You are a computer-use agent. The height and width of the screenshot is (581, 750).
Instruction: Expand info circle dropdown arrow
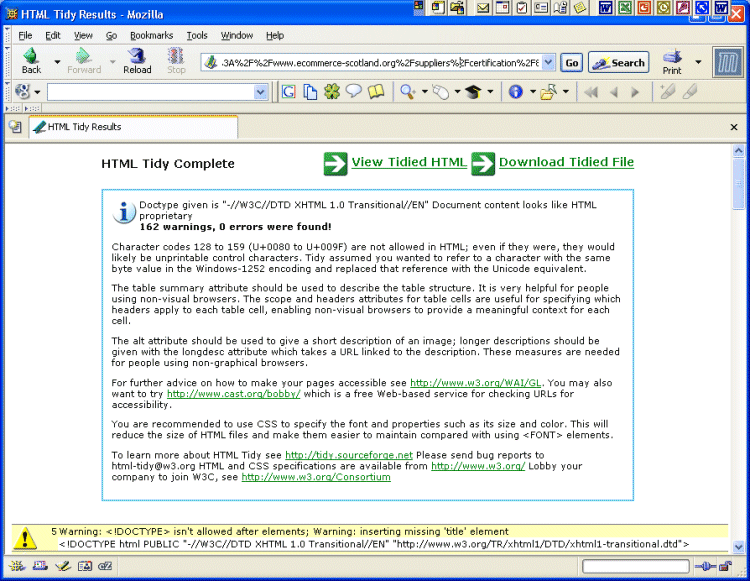click(x=532, y=91)
